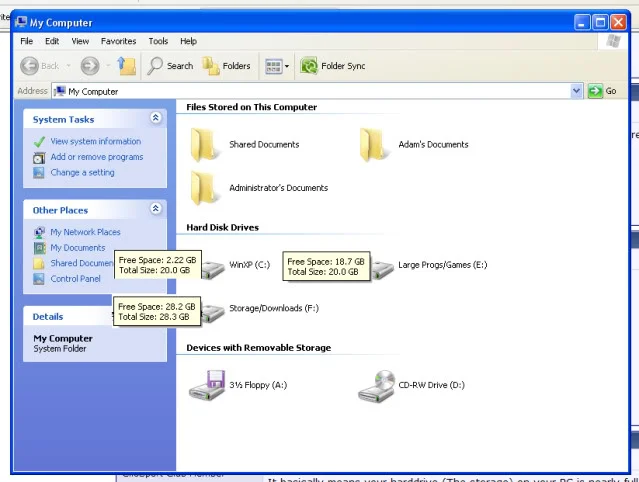This screenshot has height=482, width=639.
Task: Select the Shared Documents folder icon
Action: (x=205, y=145)
